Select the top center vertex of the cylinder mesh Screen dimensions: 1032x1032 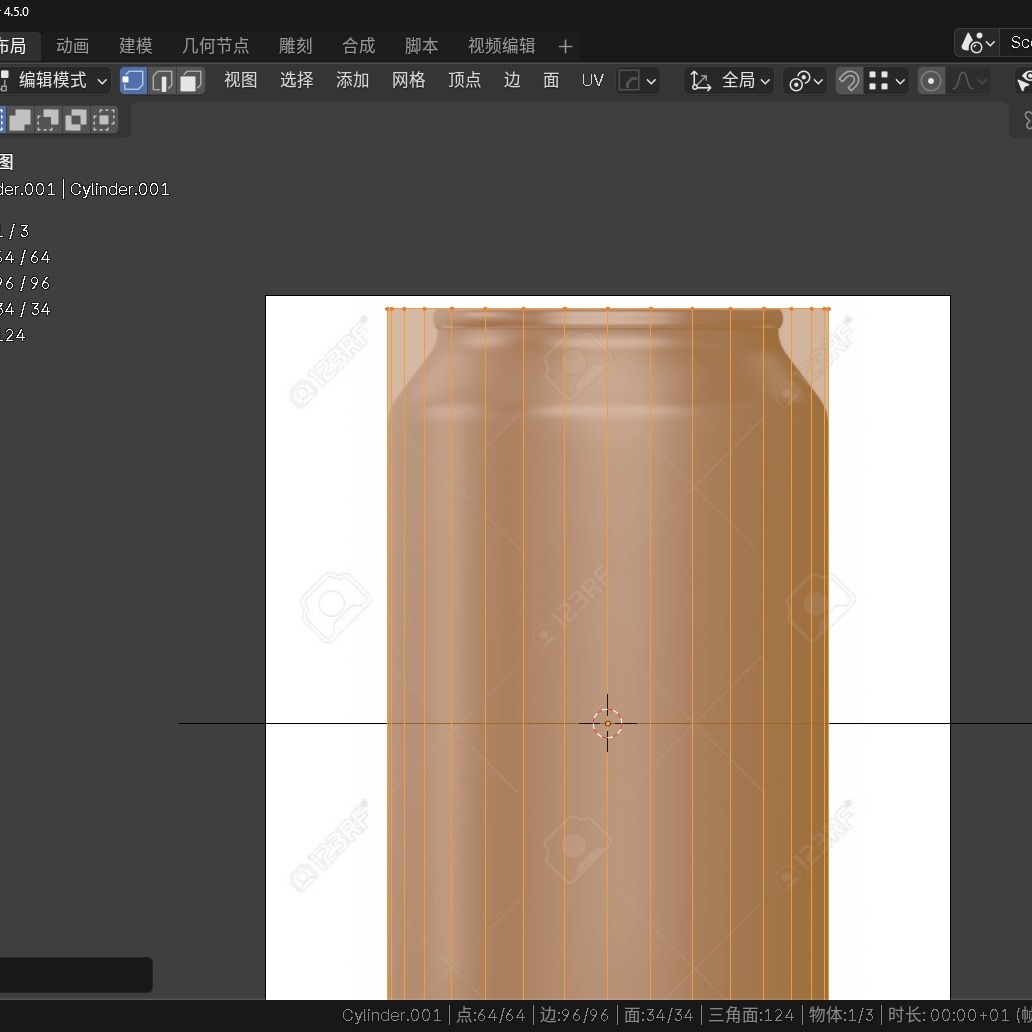[607, 308]
